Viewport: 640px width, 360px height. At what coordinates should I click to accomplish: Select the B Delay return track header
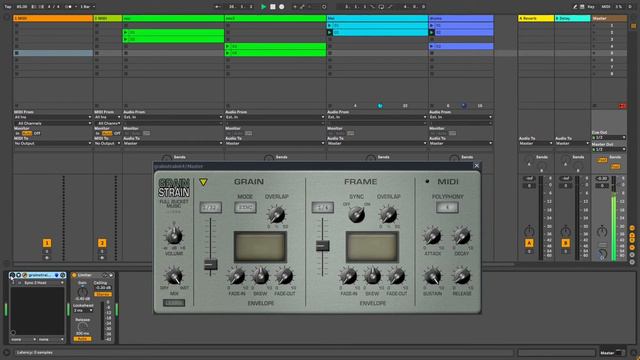coord(573,18)
